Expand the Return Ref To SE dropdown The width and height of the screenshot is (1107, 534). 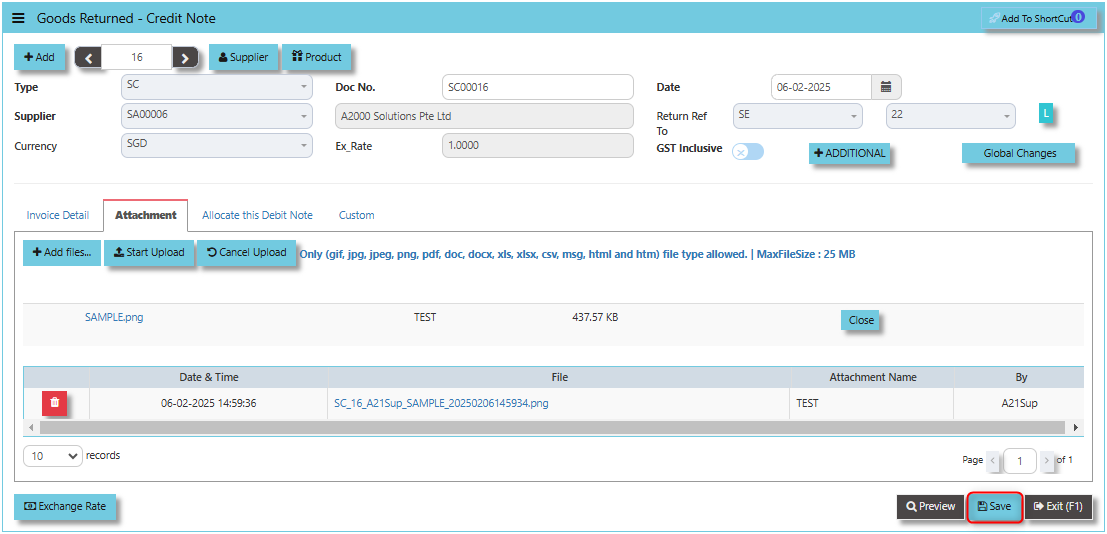point(797,116)
